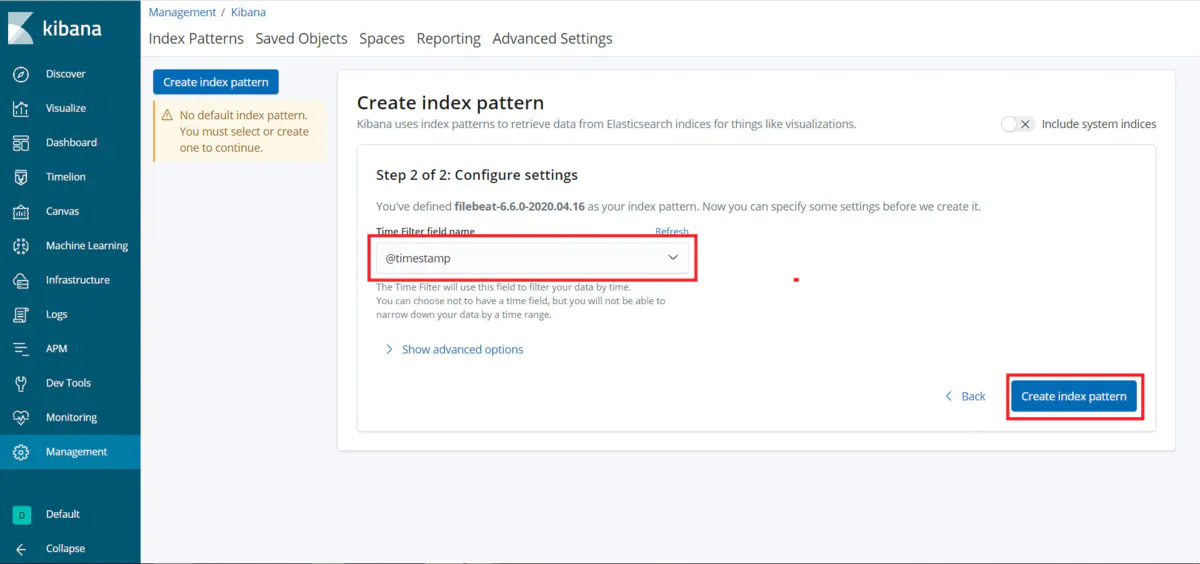Open APM icon in sidebar
This screenshot has height=564, width=1200.
click(x=21, y=349)
